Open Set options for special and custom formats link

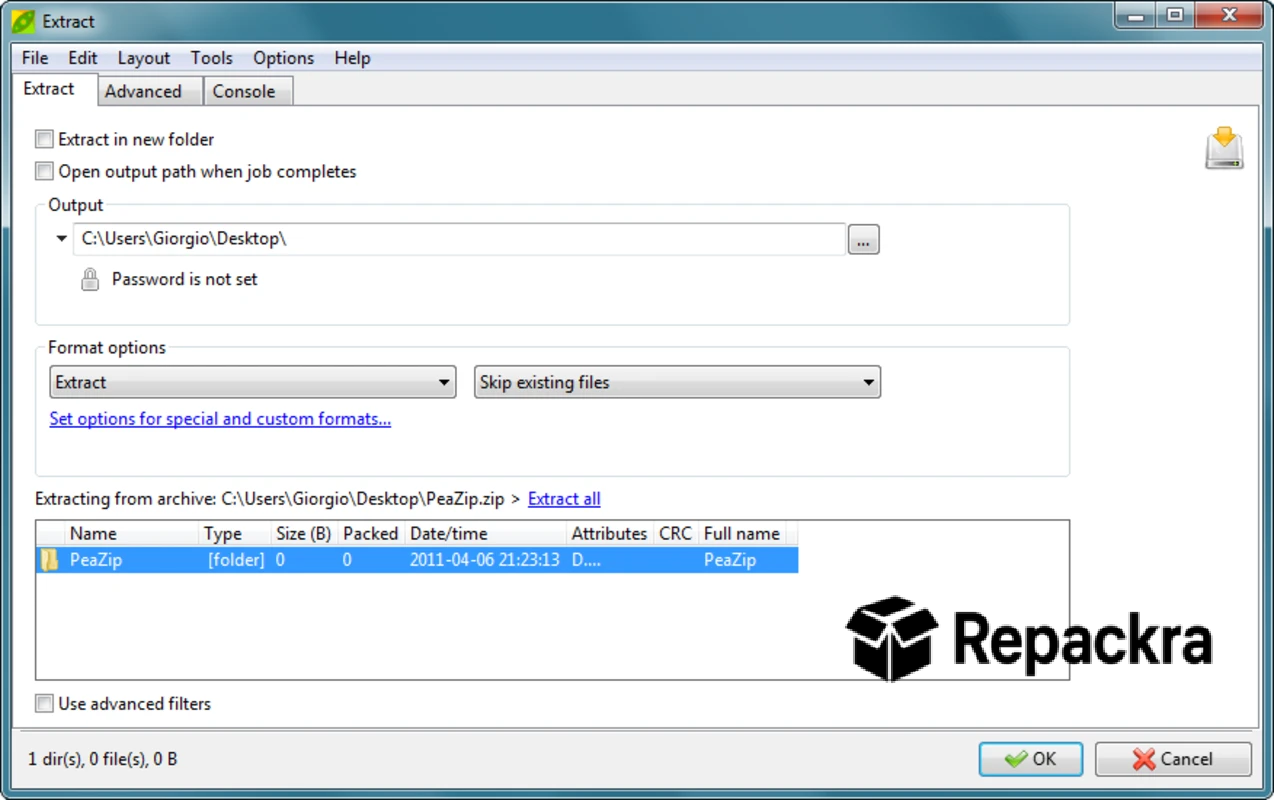(x=220, y=419)
